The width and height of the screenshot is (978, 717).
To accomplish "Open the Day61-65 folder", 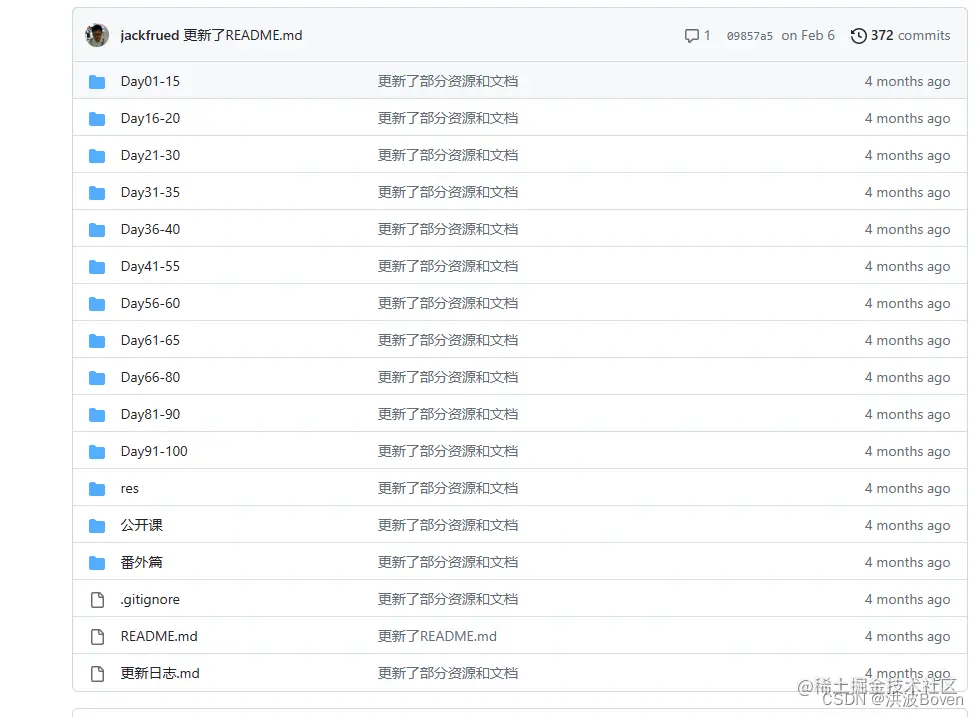I will [150, 340].
